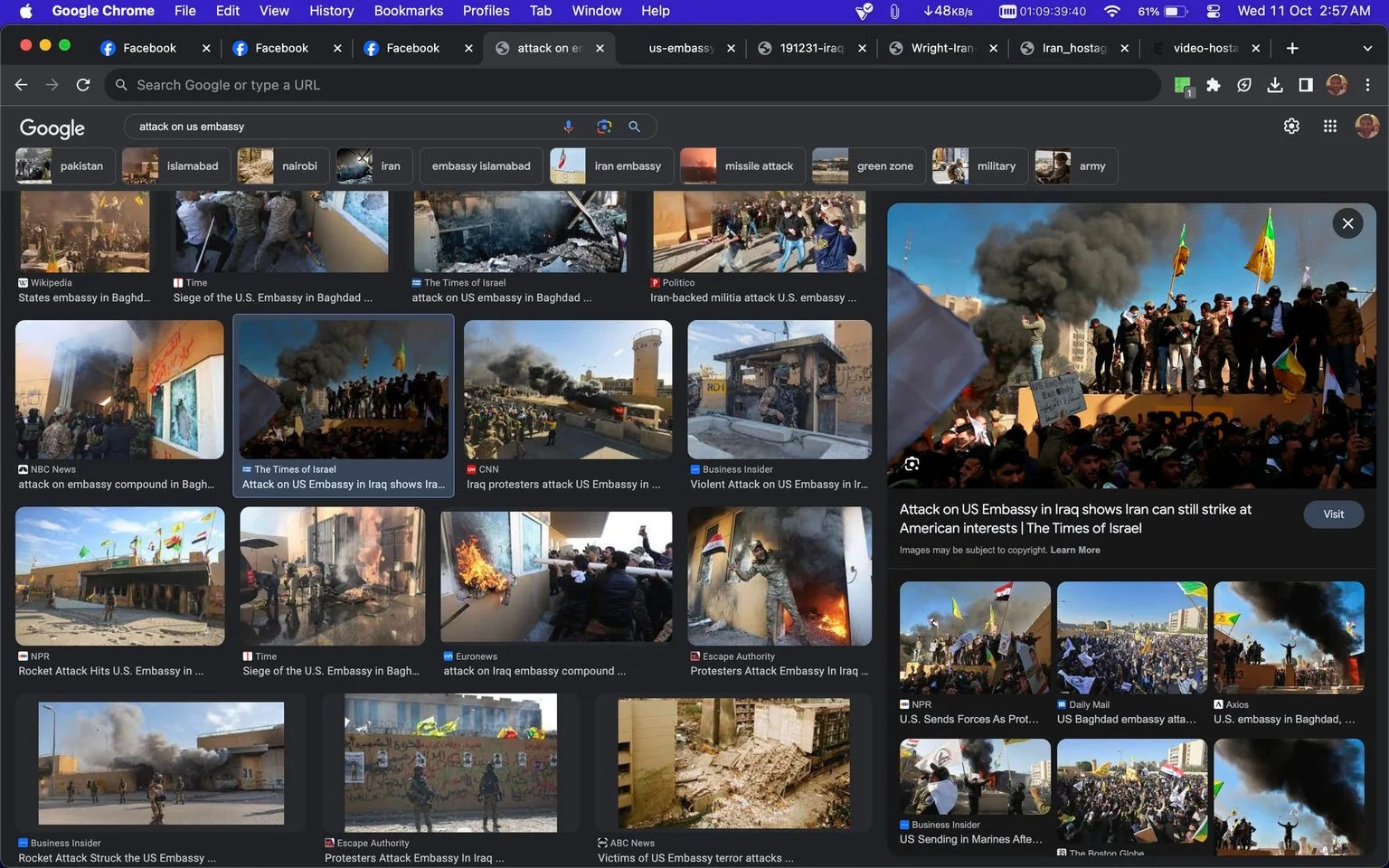1389x868 pixels.
Task: Click the Learn More copyright link
Action: pos(1075,550)
